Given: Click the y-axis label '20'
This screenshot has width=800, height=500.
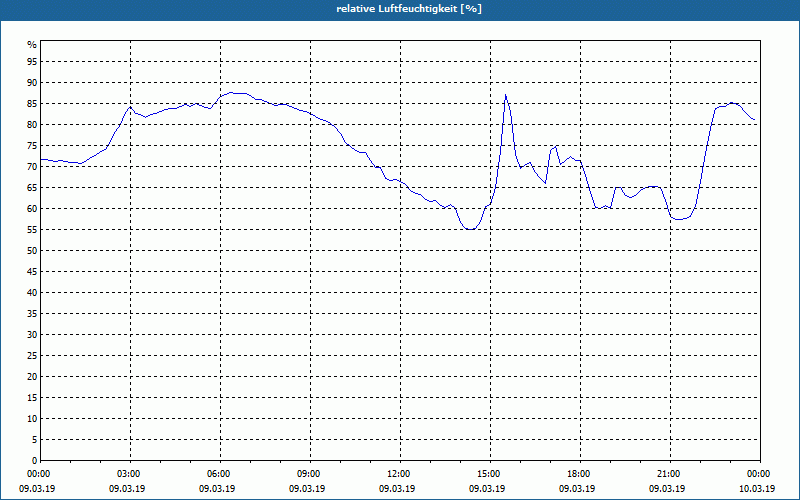Looking at the screenshot, I should click(x=32, y=377).
